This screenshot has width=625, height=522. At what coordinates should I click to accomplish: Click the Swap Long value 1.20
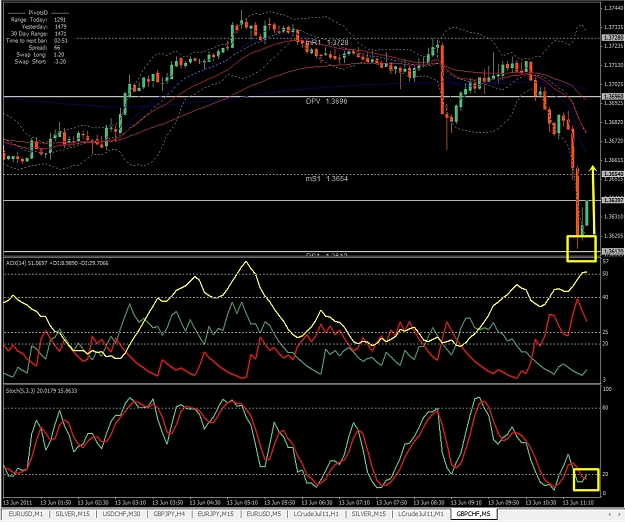pos(59,55)
